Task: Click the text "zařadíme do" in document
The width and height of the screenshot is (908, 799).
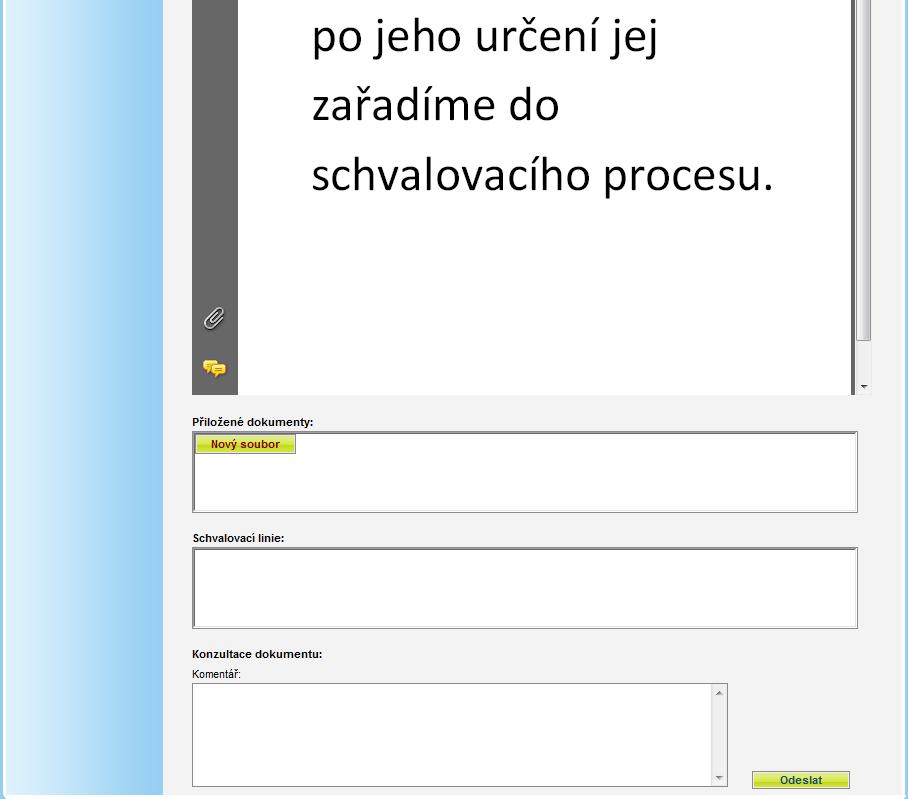Action: 435,106
